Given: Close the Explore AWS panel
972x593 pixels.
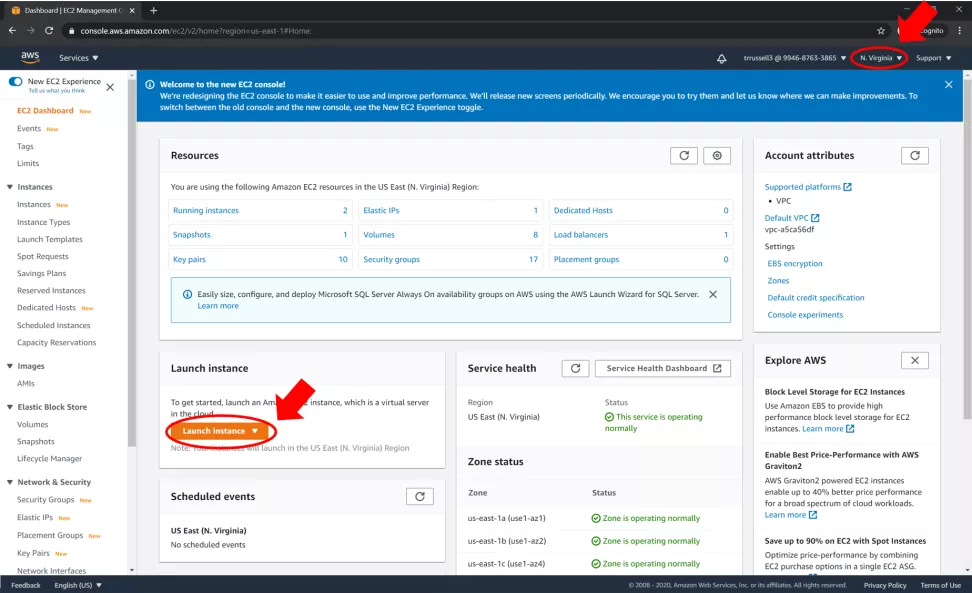Looking at the screenshot, I should coord(914,361).
